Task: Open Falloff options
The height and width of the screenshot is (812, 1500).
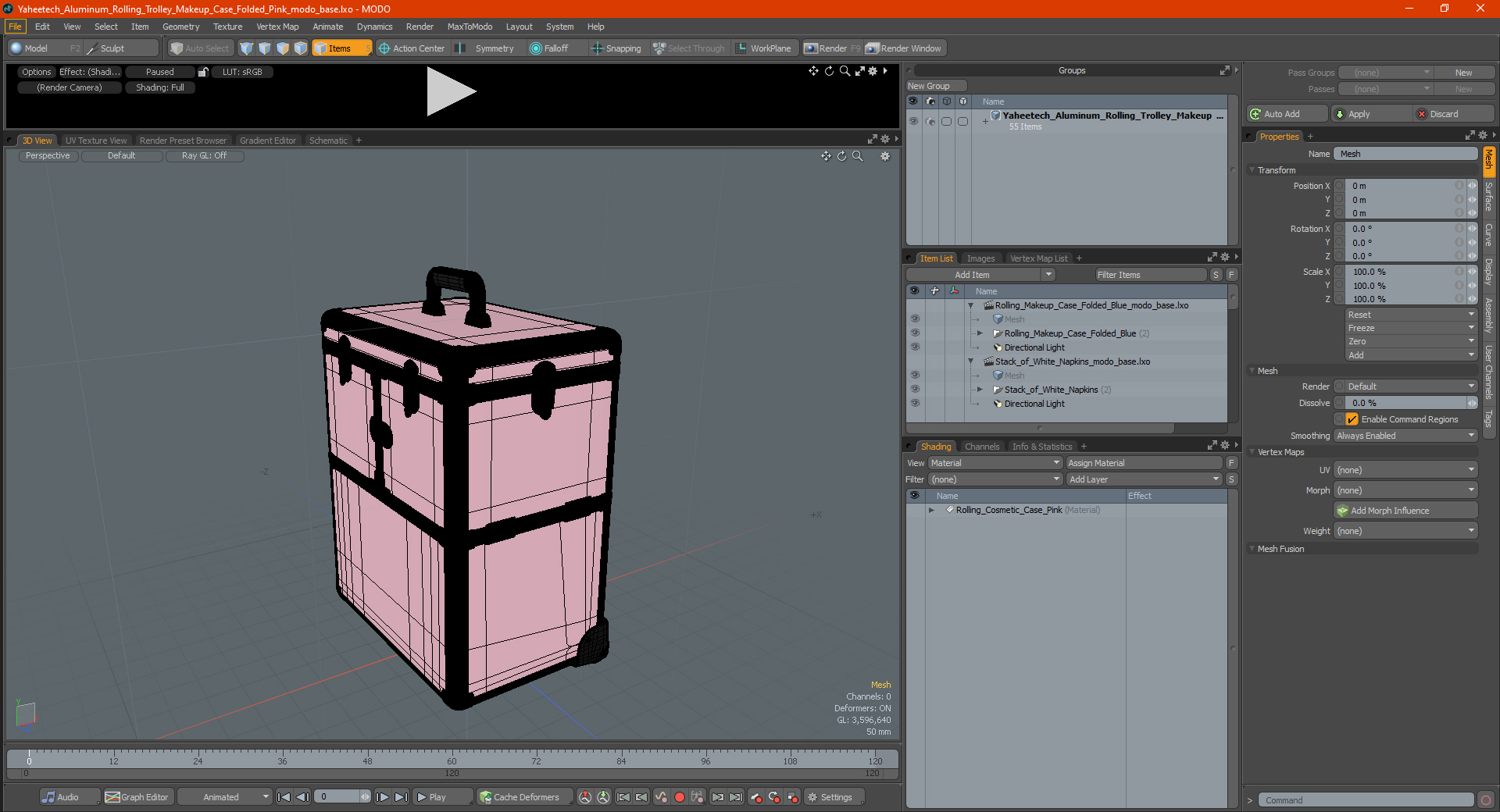Action: pyautogui.click(x=549, y=48)
